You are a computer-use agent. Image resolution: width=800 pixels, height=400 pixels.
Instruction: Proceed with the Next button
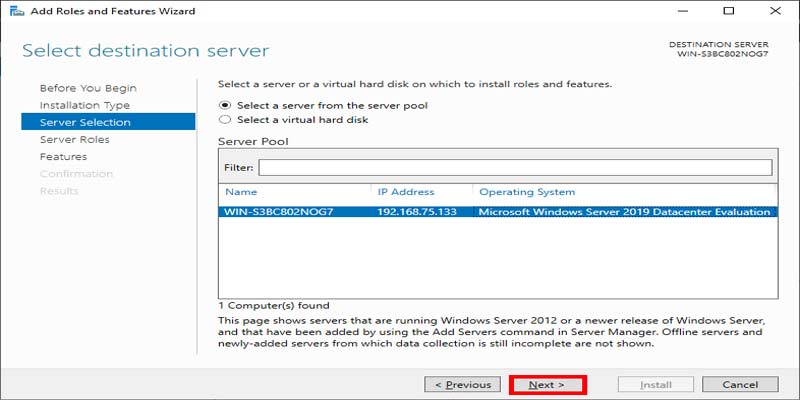547,384
